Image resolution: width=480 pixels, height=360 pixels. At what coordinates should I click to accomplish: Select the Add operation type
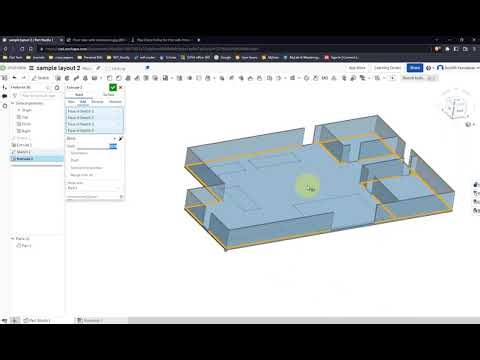(x=83, y=102)
